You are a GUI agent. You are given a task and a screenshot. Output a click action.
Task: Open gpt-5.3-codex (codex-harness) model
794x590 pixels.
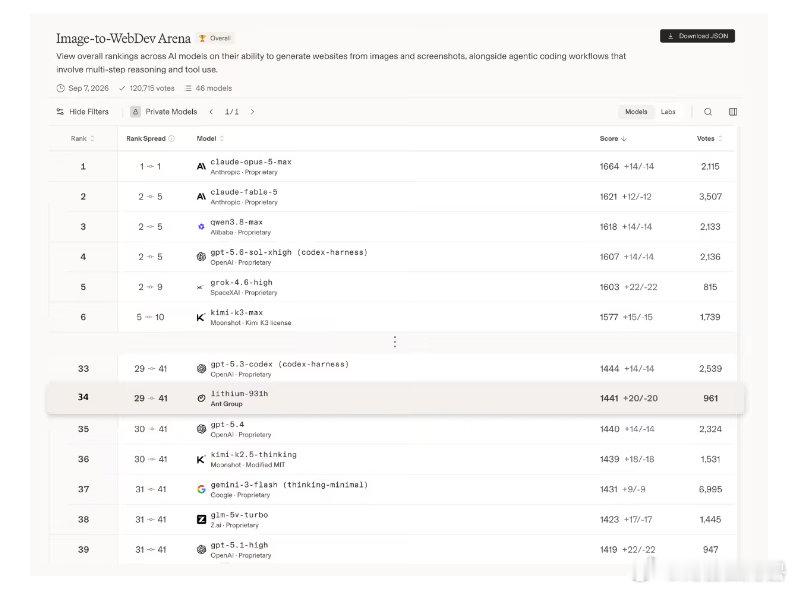pyautogui.click(x=280, y=364)
